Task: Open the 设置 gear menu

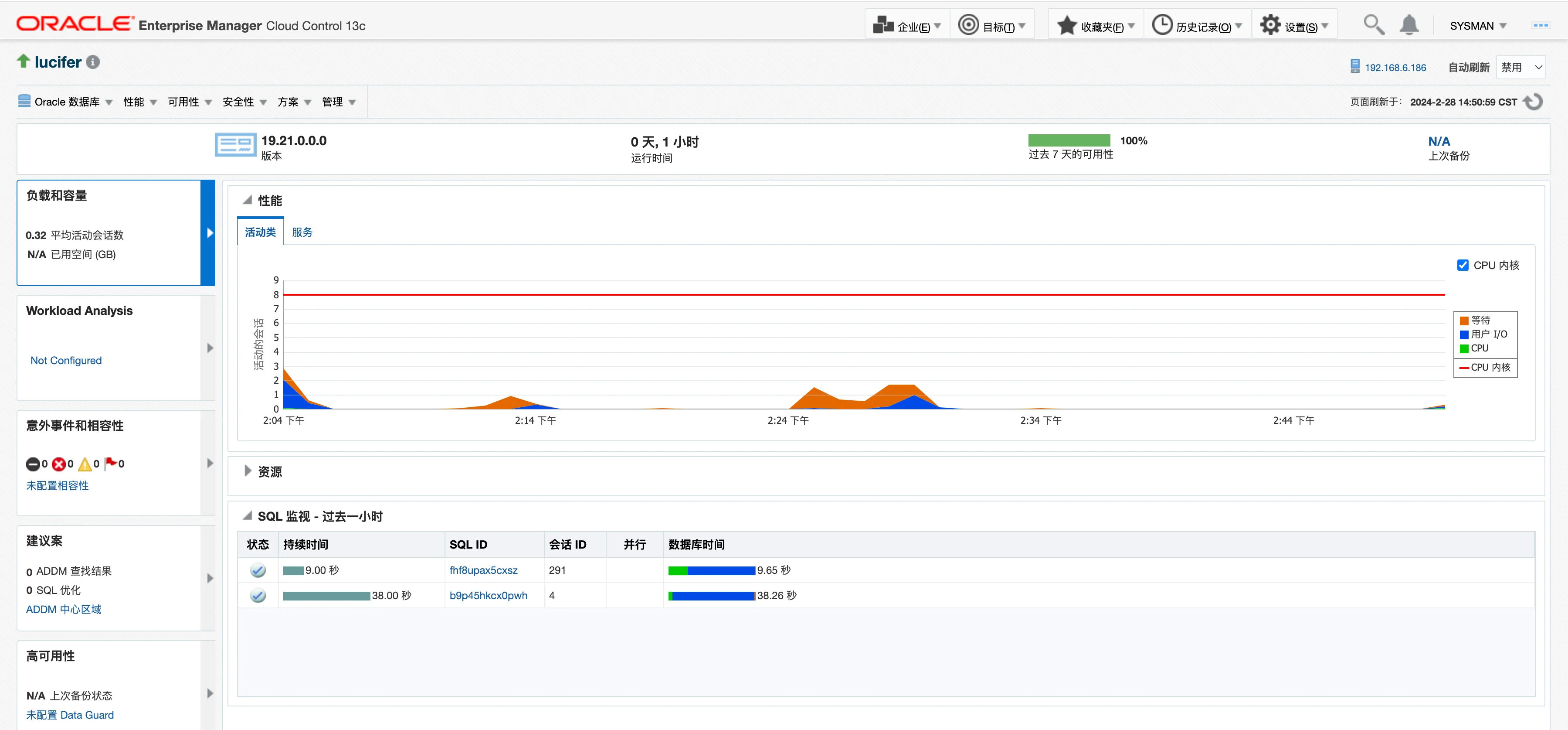Action: pyautogui.click(x=1294, y=26)
